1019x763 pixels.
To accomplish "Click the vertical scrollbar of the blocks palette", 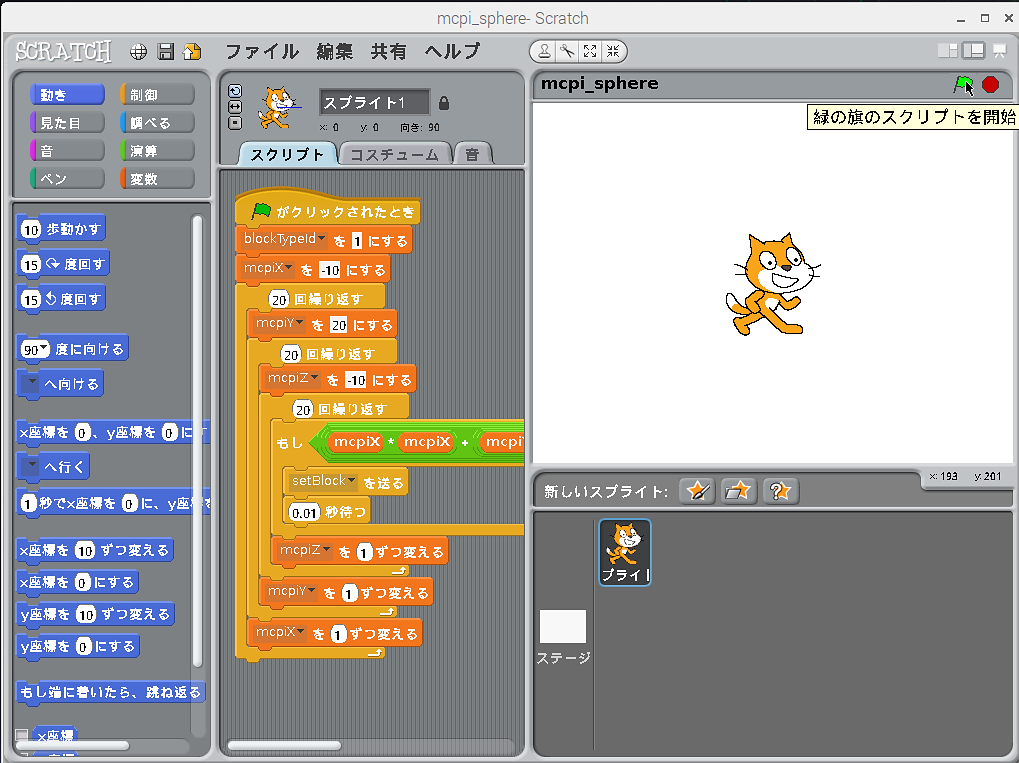I will click(198, 442).
